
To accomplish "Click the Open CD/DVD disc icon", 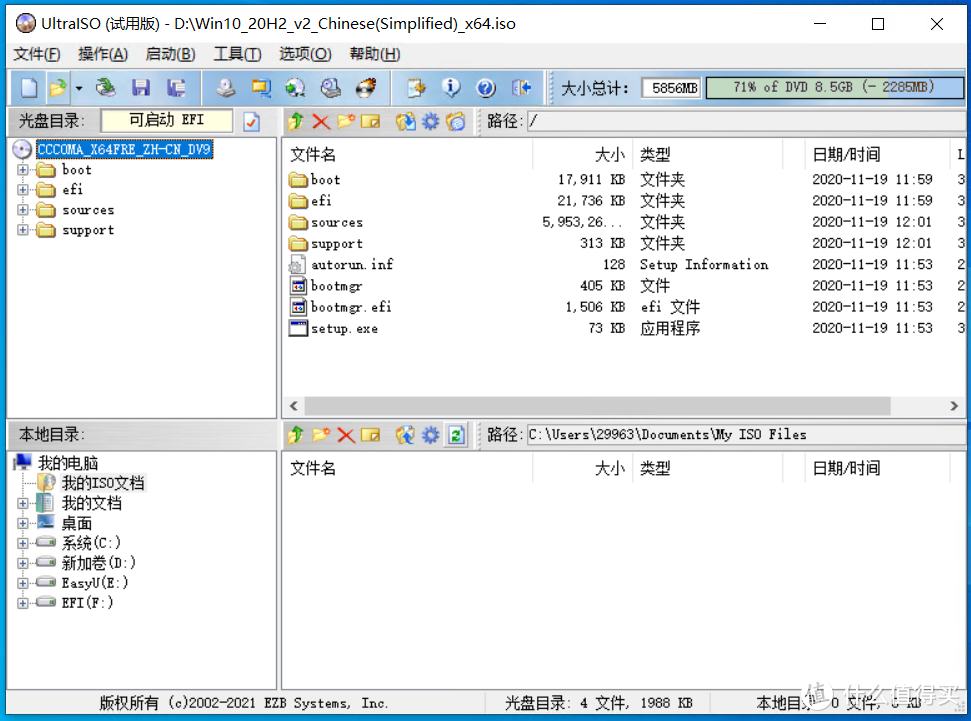I will click(106, 88).
